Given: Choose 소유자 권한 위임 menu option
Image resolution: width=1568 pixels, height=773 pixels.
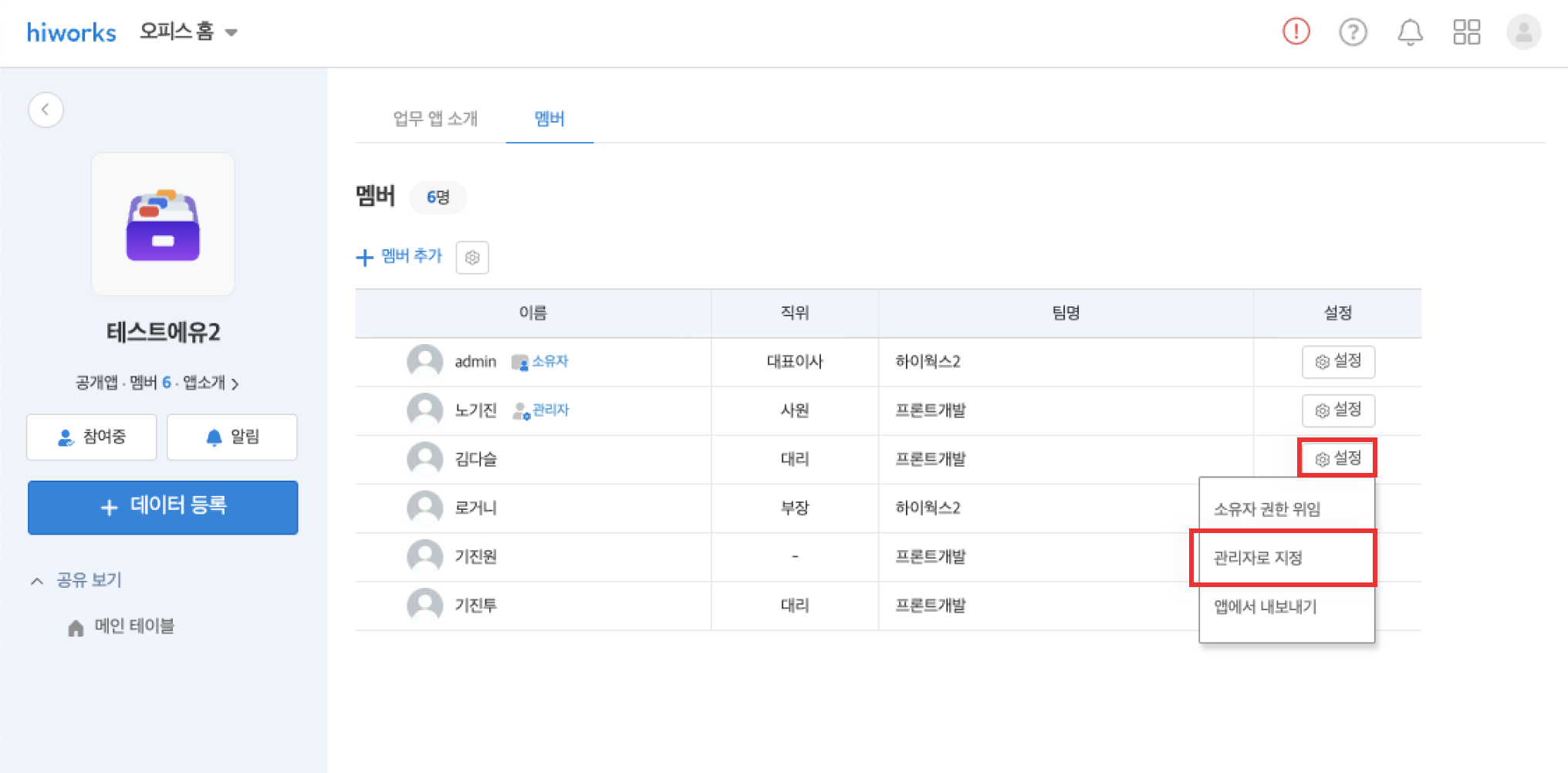Looking at the screenshot, I should pos(1267,509).
